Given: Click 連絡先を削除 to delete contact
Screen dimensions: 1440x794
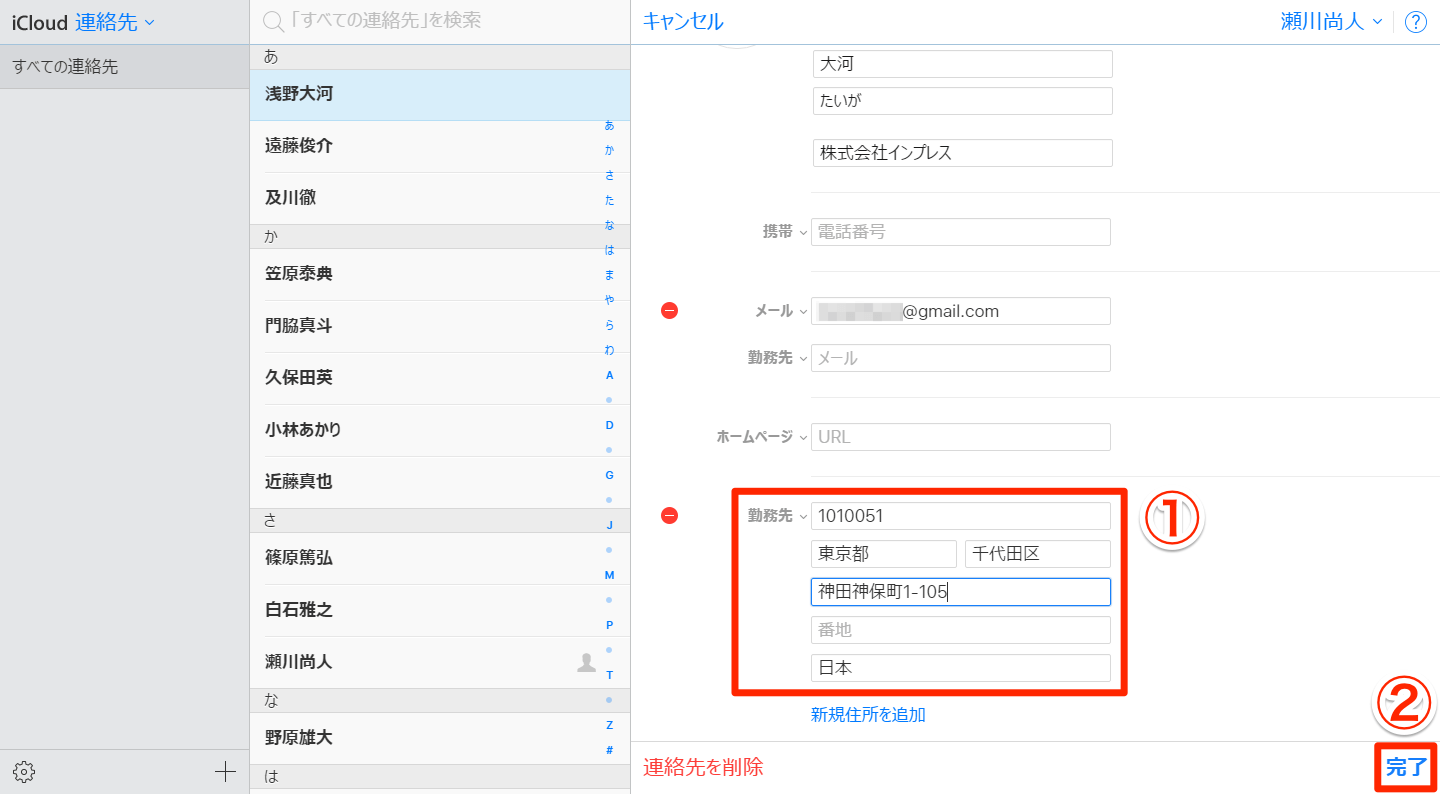Looking at the screenshot, I should click(x=703, y=767).
